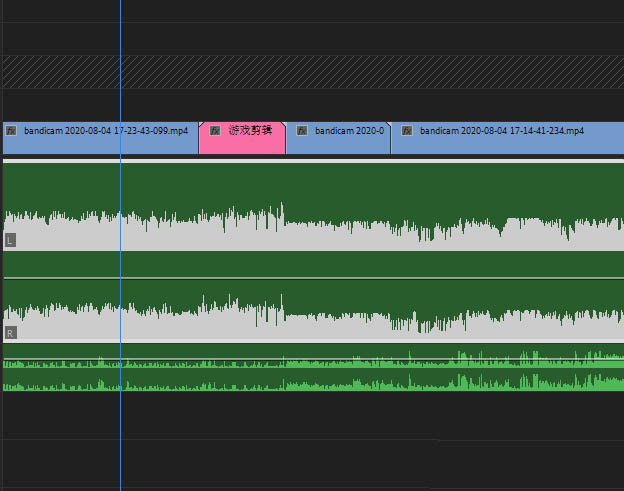624x491 pixels.
Task: Click fx badge on bandicam 2020-0 clip
Action: pyautogui.click(x=302, y=131)
